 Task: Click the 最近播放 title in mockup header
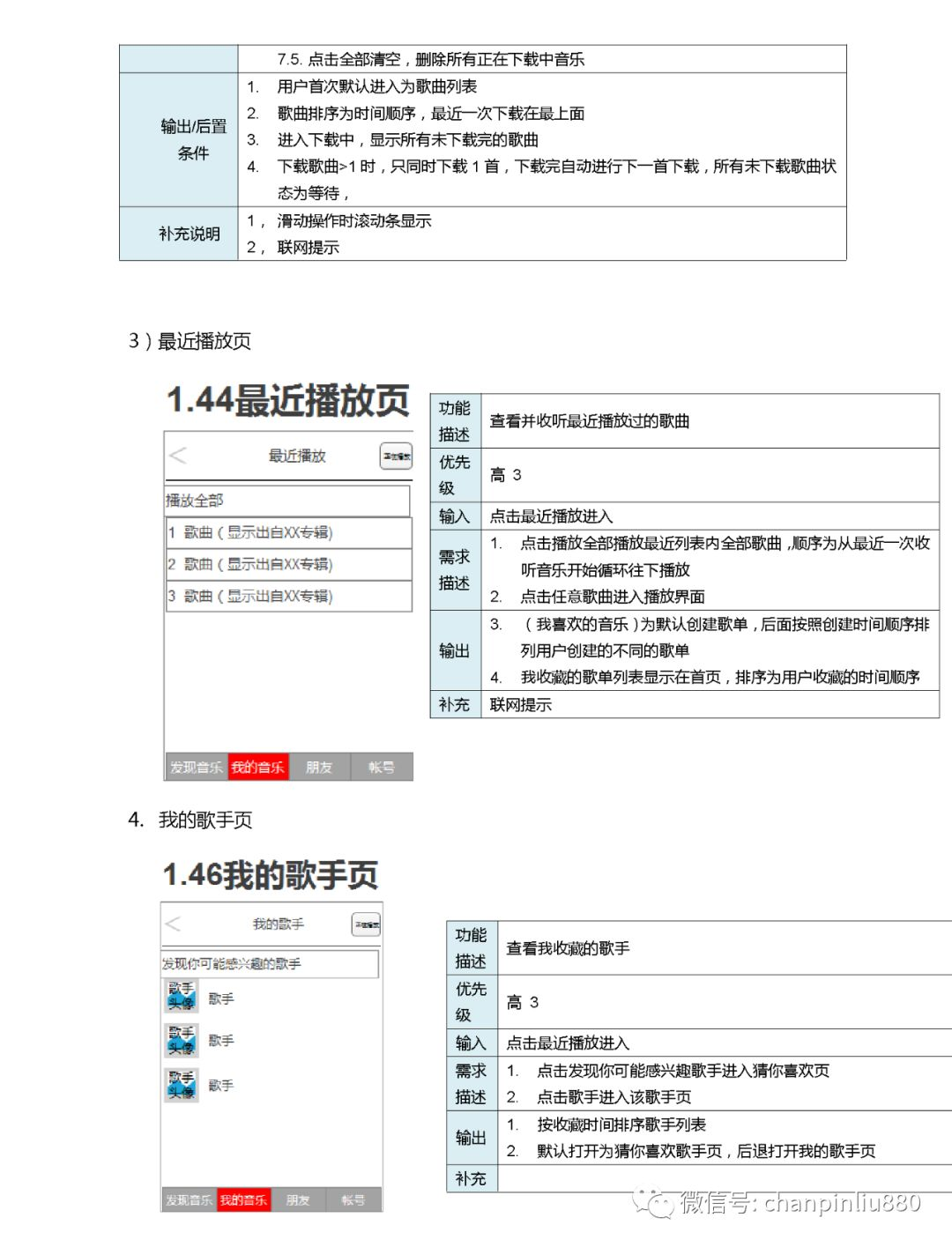[x=297, y=456]
